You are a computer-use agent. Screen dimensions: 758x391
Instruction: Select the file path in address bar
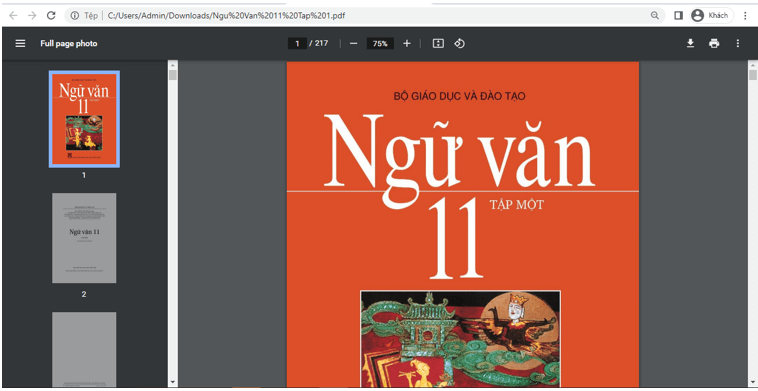[226, 15]
